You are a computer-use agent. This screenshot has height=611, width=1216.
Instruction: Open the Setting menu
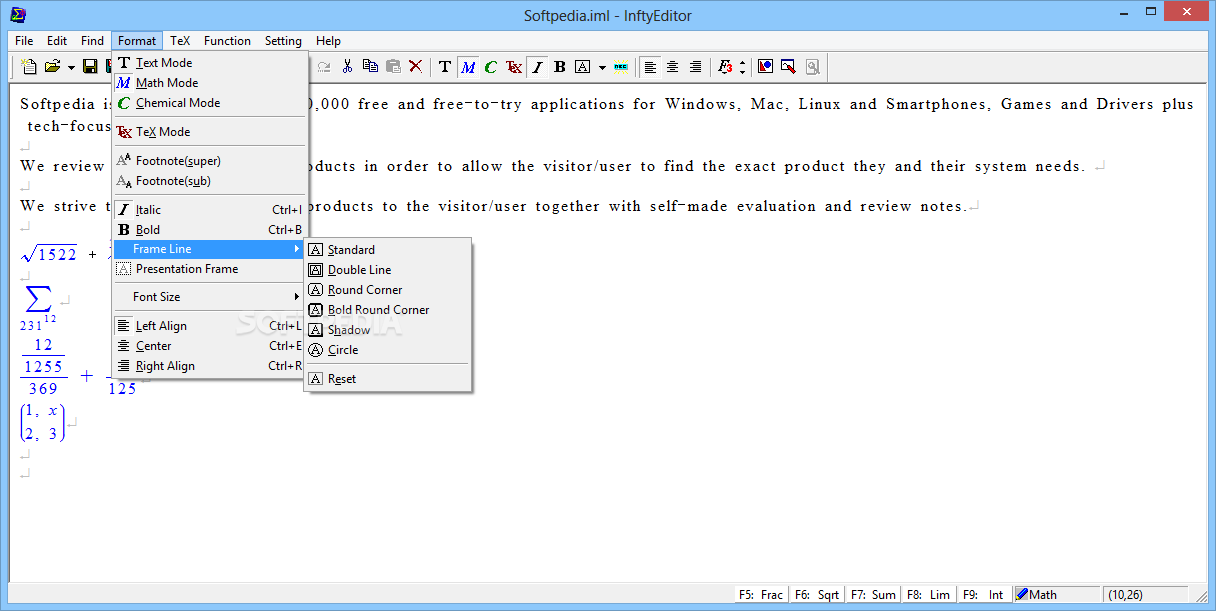tap(283, 41)
